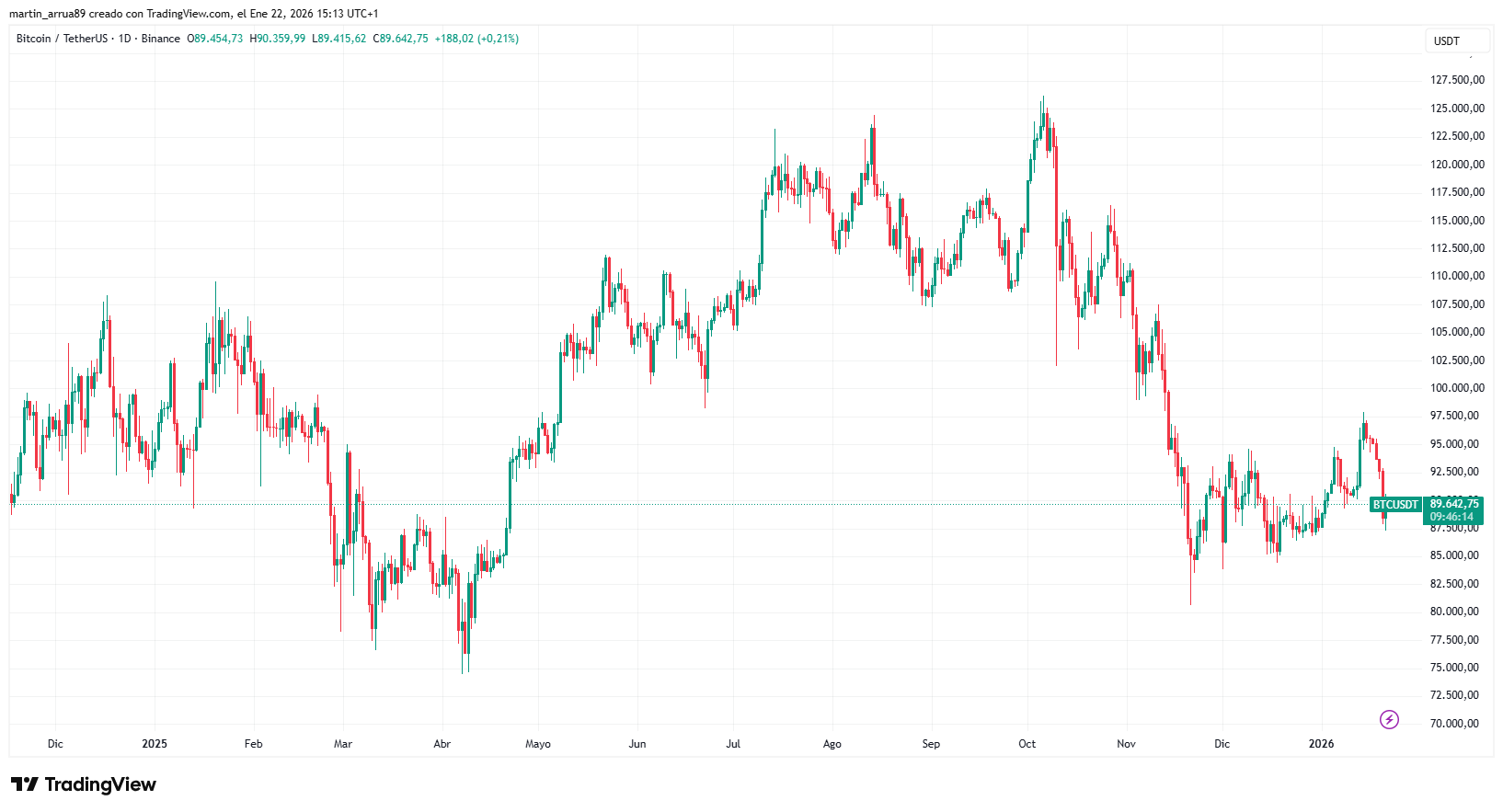The image size is (1503, 812).
Task: Click the Oct label on time axis
Action: 1027,744
